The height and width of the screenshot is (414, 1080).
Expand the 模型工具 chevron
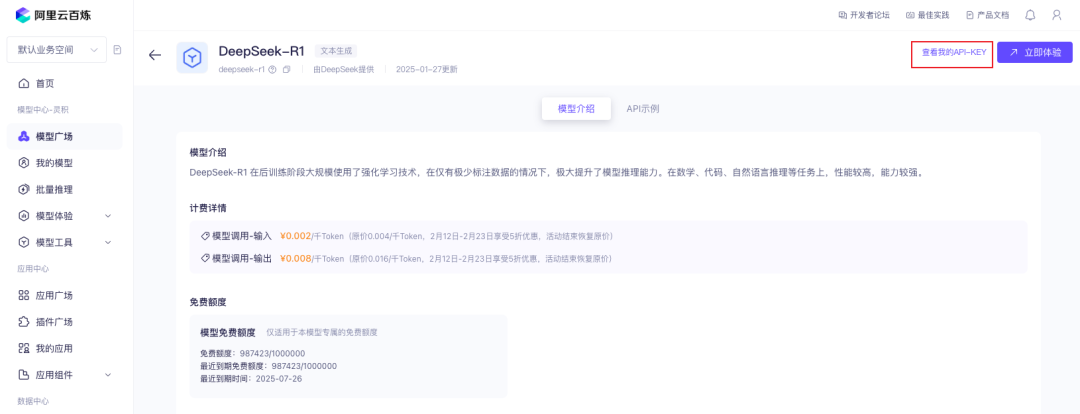(x=107, y=242)
